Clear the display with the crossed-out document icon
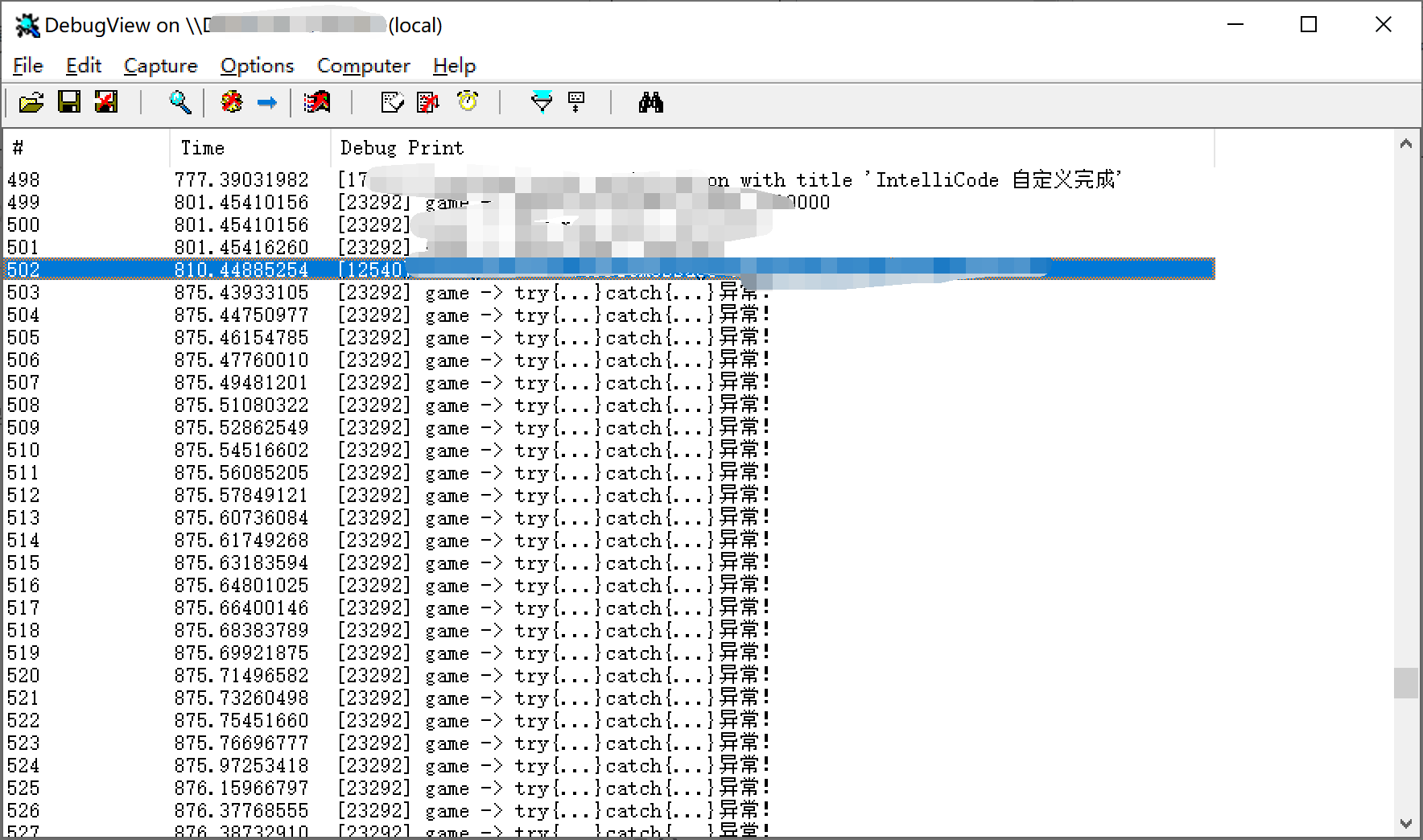This screenshot has height=840, width=1423. [427, 102]
